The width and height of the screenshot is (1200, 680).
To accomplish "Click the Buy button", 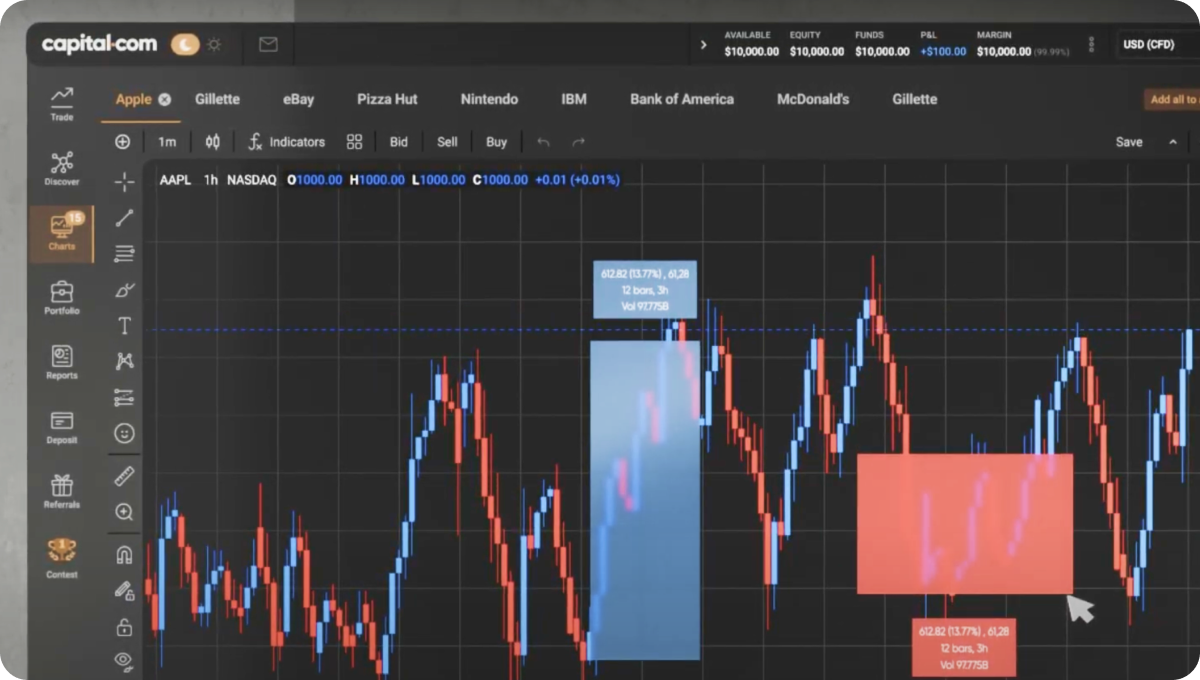I will click(497, 142).
